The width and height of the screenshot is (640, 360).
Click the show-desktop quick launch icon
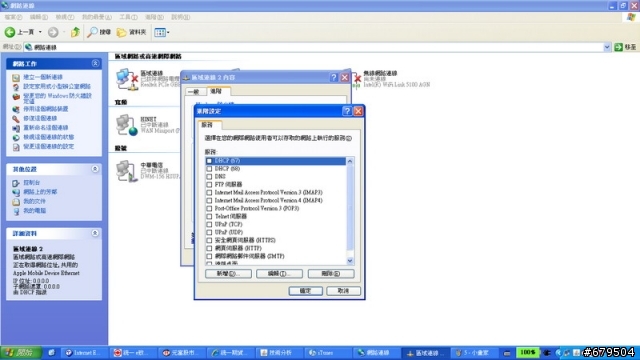(x=51, y=353)
